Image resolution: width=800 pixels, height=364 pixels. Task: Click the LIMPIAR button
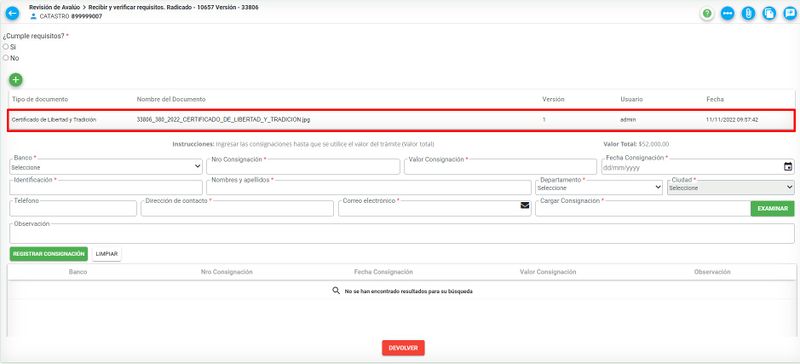pos(107,254)
